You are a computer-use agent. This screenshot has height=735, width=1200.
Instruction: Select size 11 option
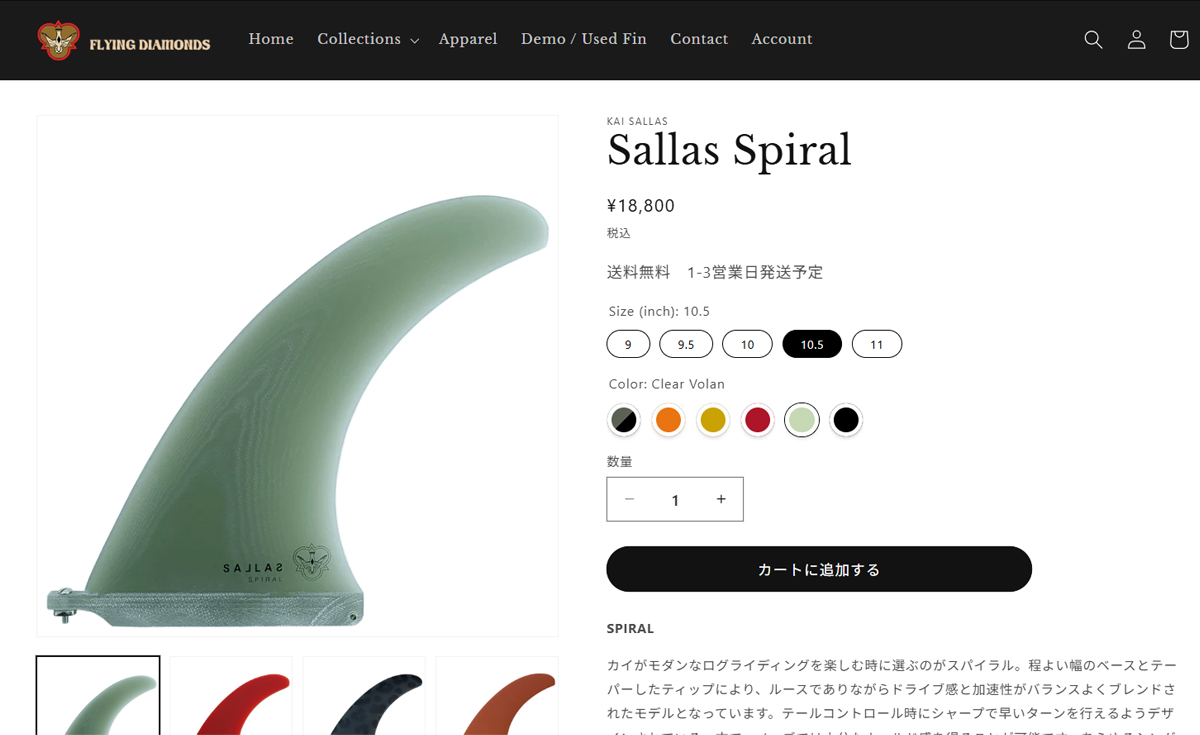tap(877, 344)
